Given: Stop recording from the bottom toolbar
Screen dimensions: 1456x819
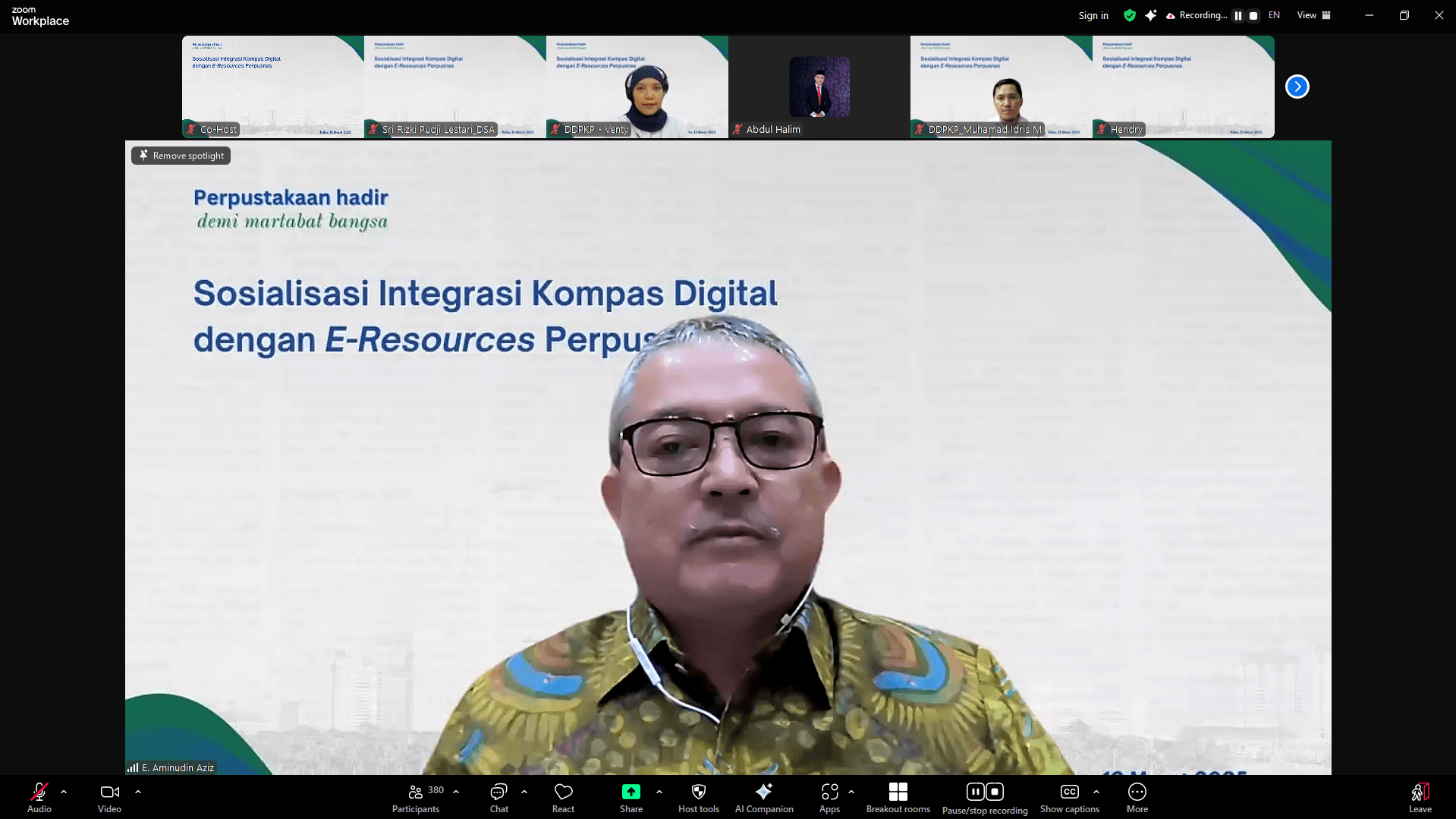Looking at the screenshot, I should pyautogui.click(x=995, y=792).
